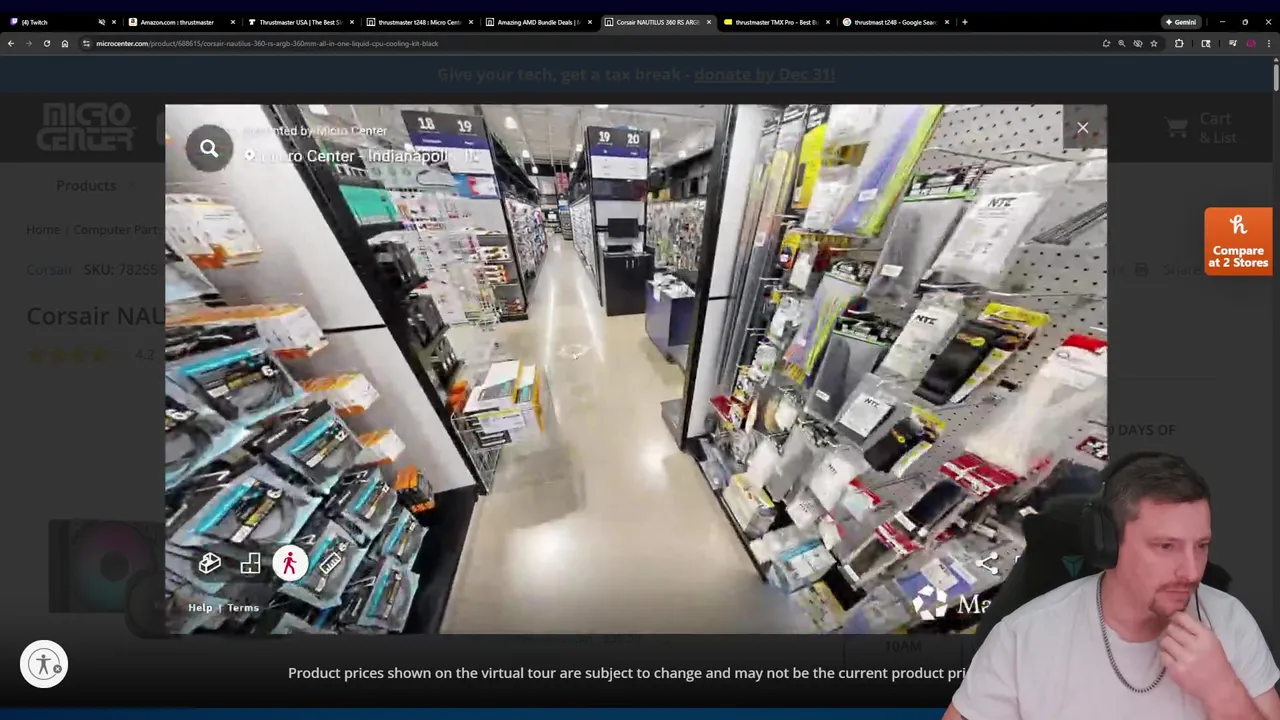
Task: Reload the page with the refresh icon
Action: click(x=46, y=43)
